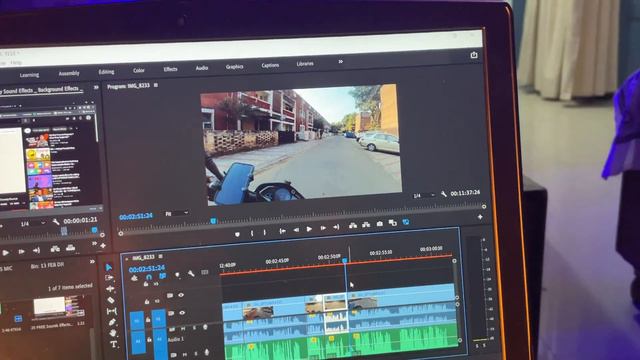Open Program panel menu
This screenshot has height=360, width=640.
[x=156, y=85]
